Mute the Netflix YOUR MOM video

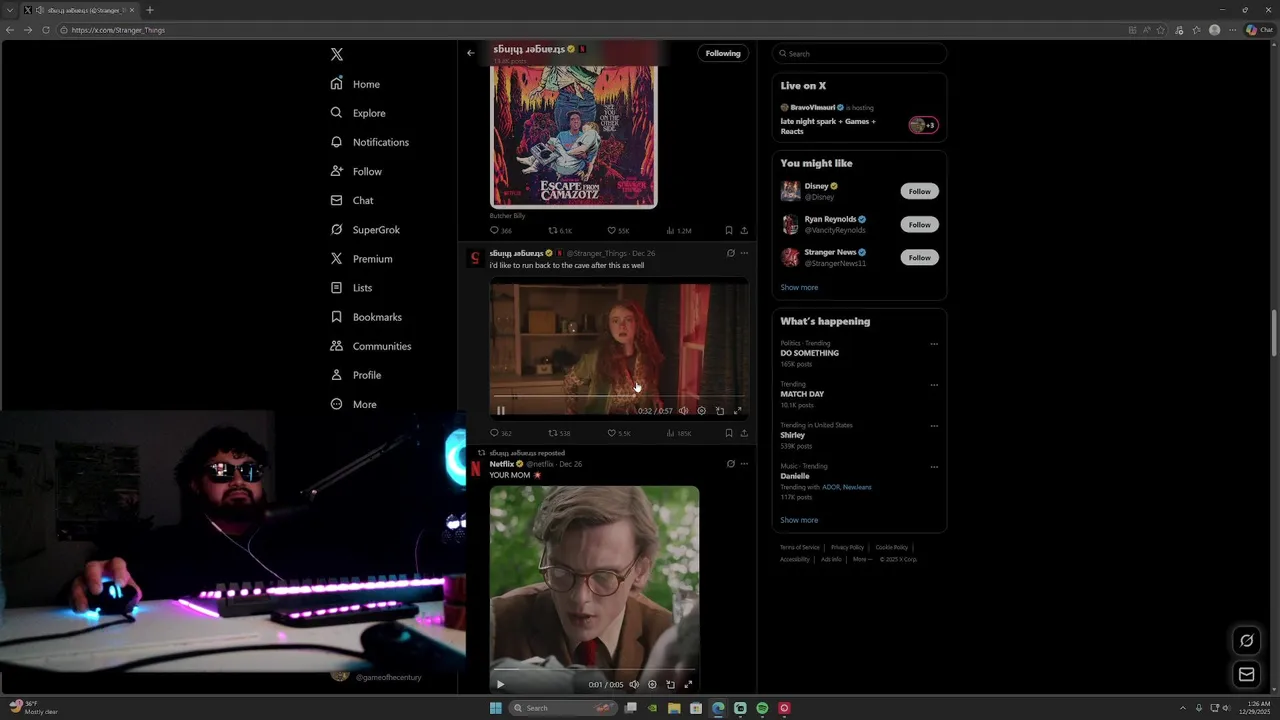click(x=634, y=684)
